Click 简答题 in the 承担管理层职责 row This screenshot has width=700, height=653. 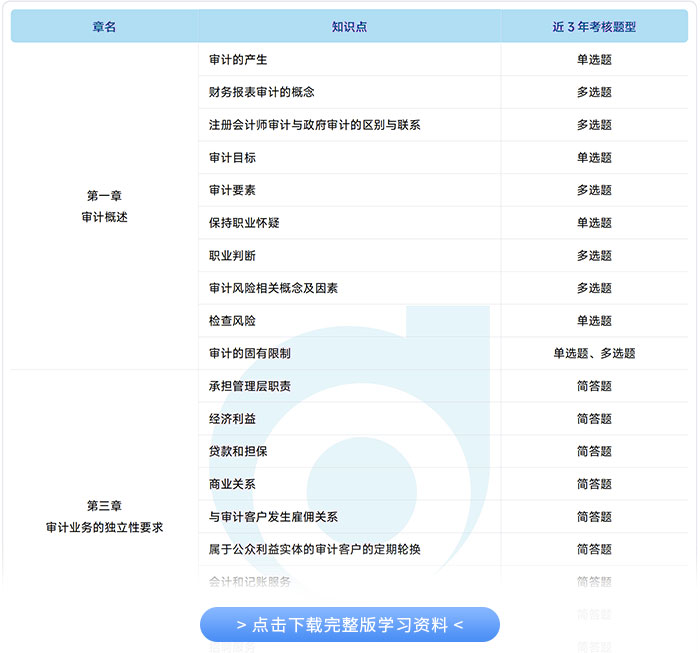pos(594,386)
